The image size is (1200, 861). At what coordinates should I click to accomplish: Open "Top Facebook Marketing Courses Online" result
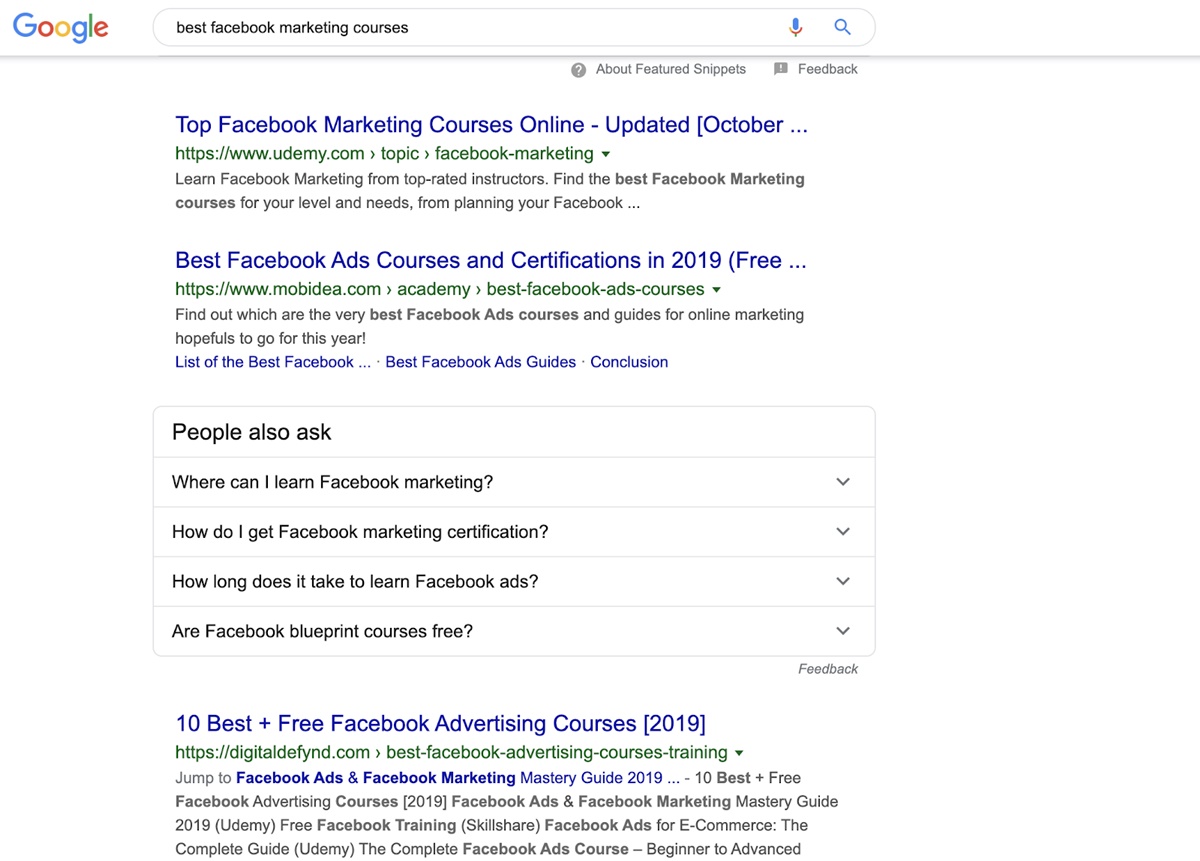pyautogui.click(x=491, y=125)
